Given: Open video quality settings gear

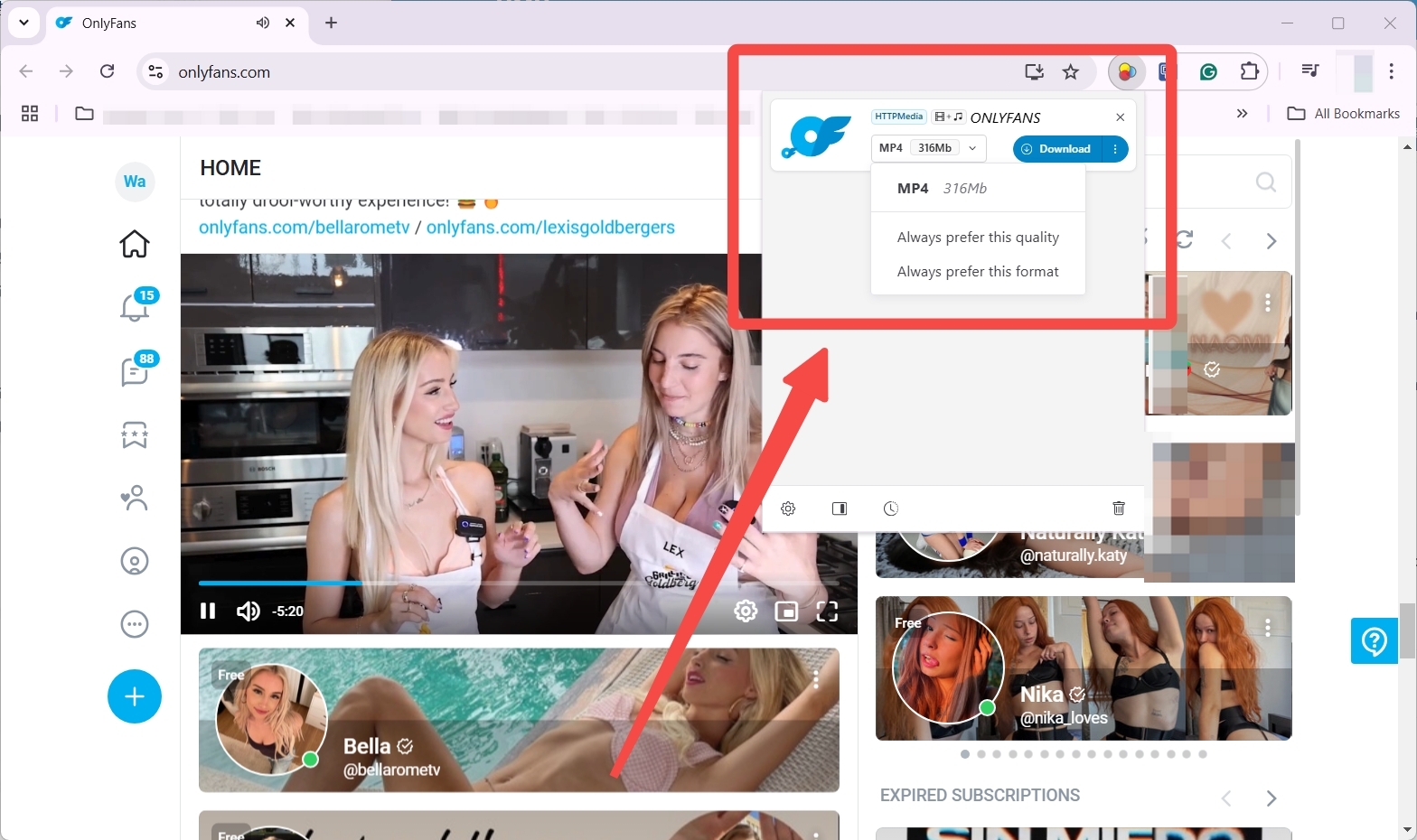Looking at the screenshot, I should click(x=746, y=611).
